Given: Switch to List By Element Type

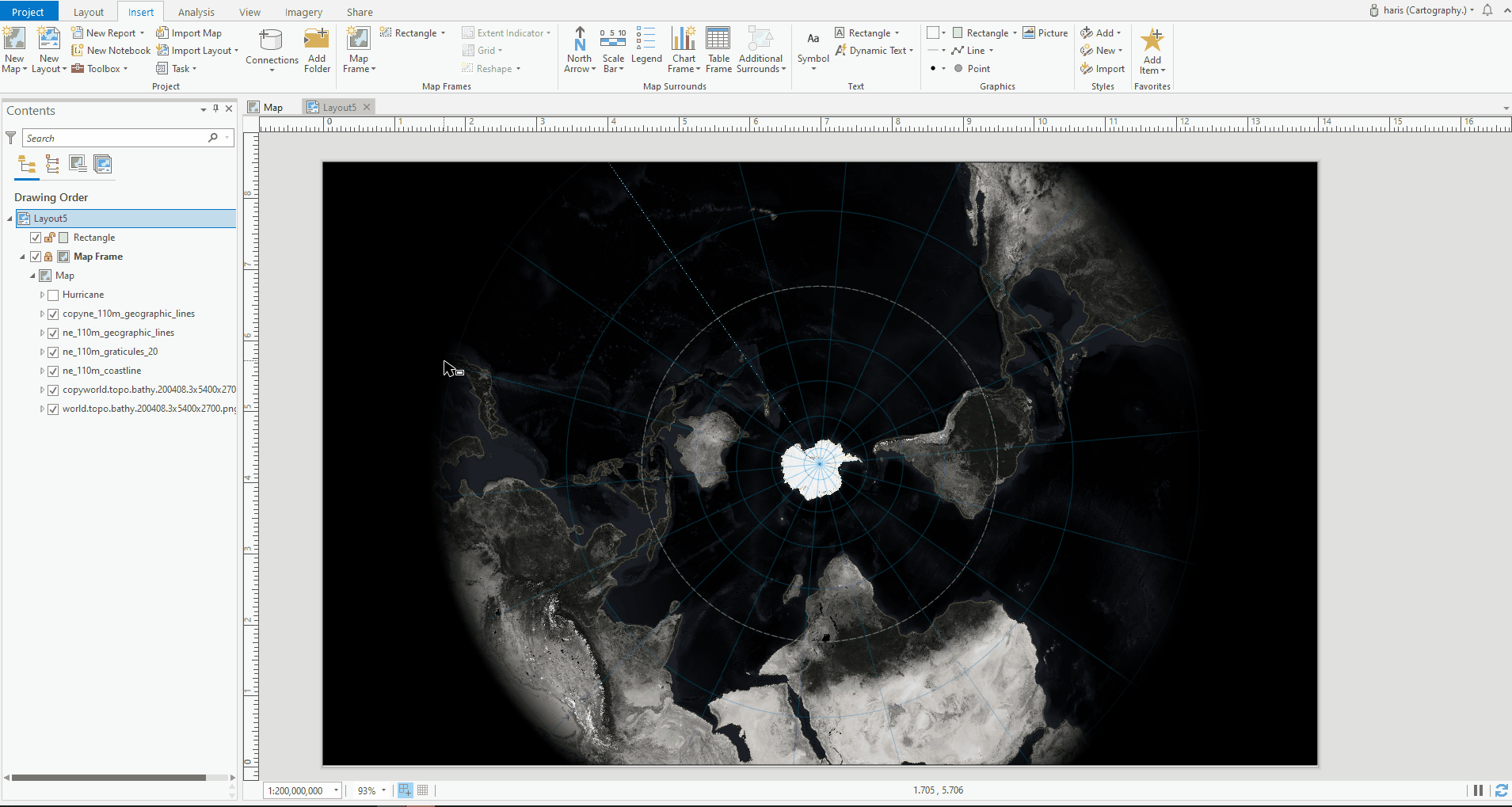Looking at the screenshot, I should coord(52,164).
